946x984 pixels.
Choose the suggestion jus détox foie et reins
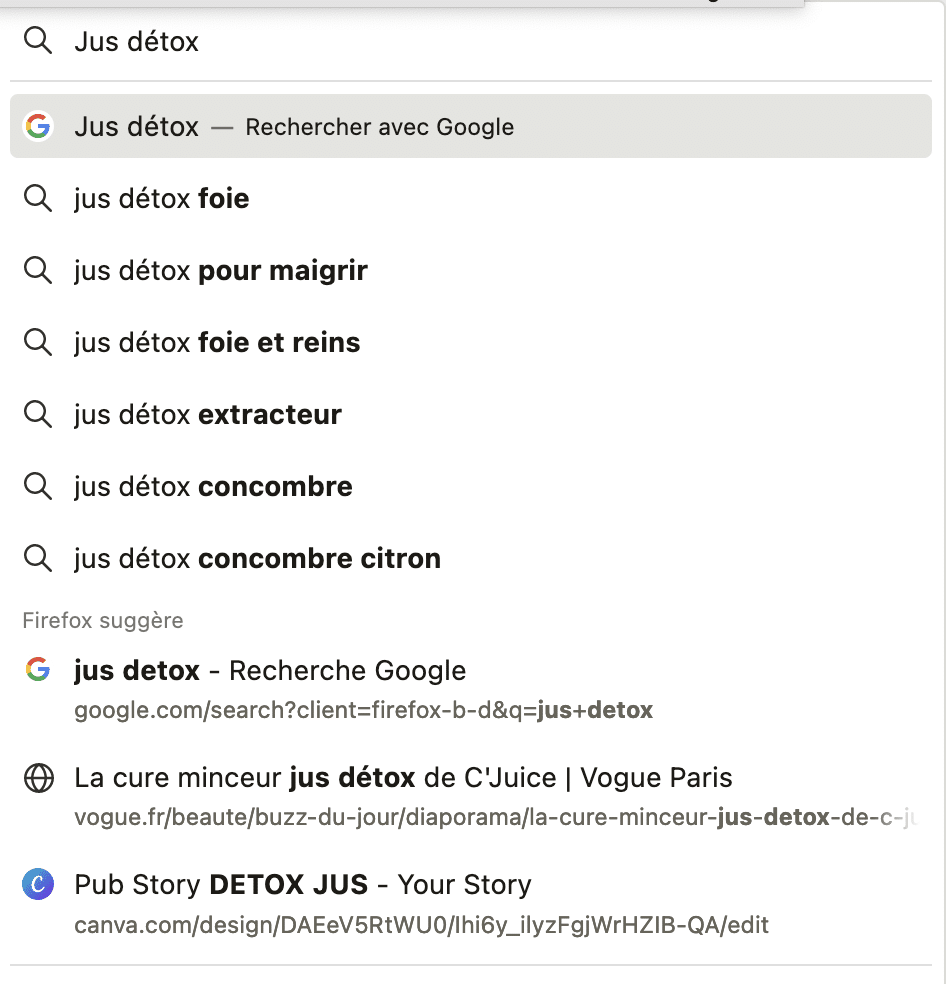[x=217, y=343]
